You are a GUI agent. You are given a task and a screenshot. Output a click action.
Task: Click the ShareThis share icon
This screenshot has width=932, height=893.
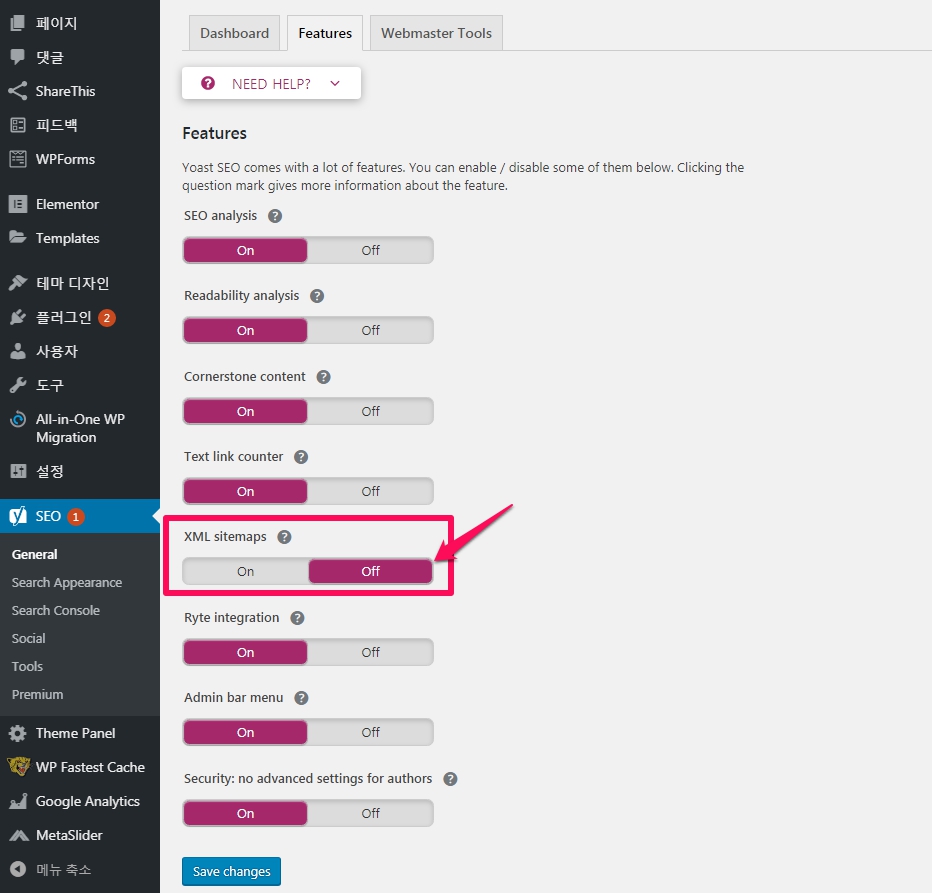tap(18, 91)
